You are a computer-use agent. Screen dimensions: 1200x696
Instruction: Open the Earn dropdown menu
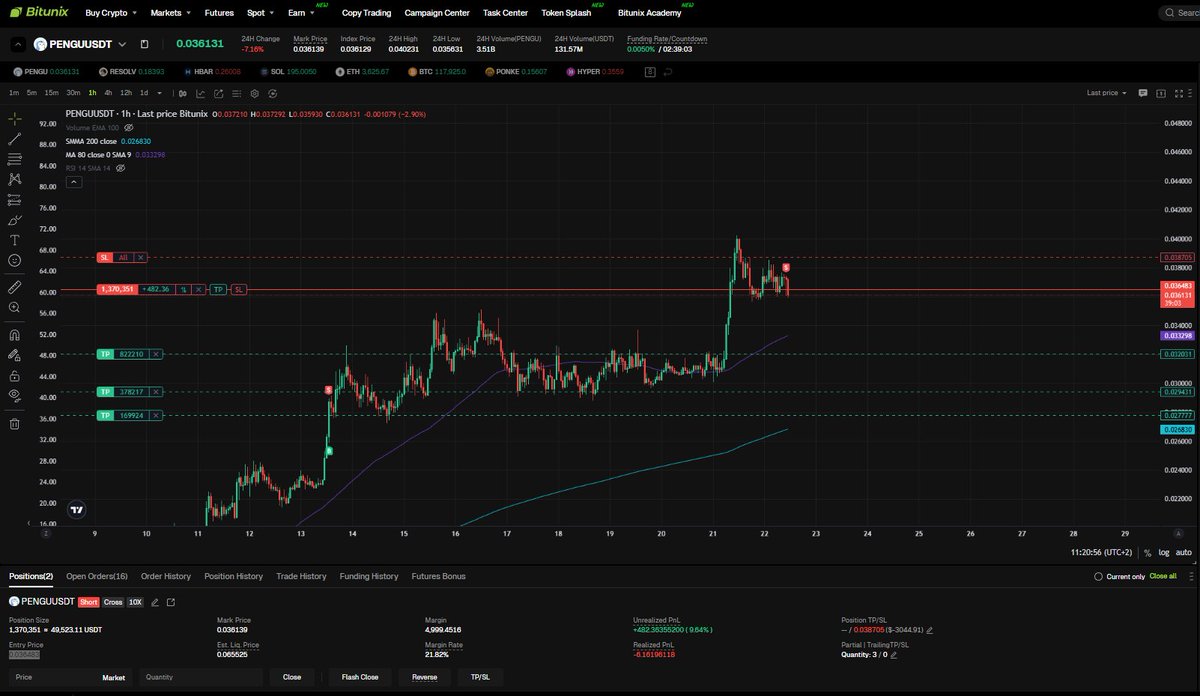301,13
